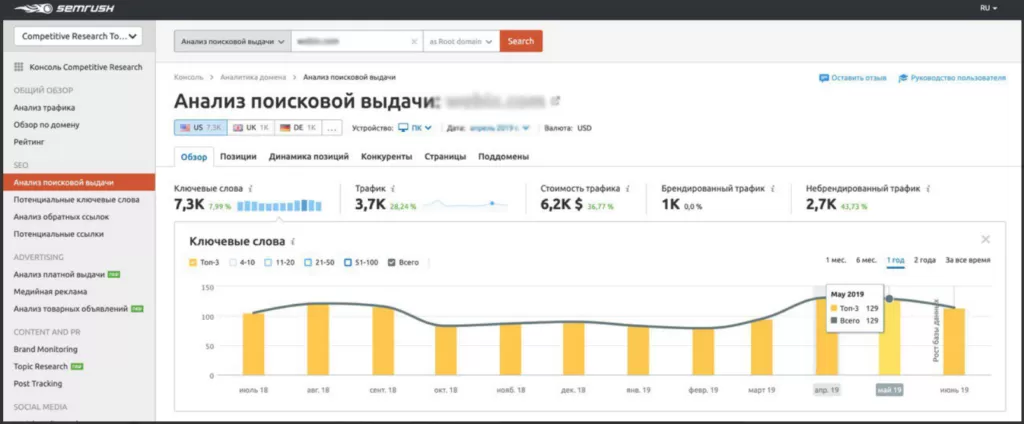Open Обзор по домену in the sidebar

(46, 125)
